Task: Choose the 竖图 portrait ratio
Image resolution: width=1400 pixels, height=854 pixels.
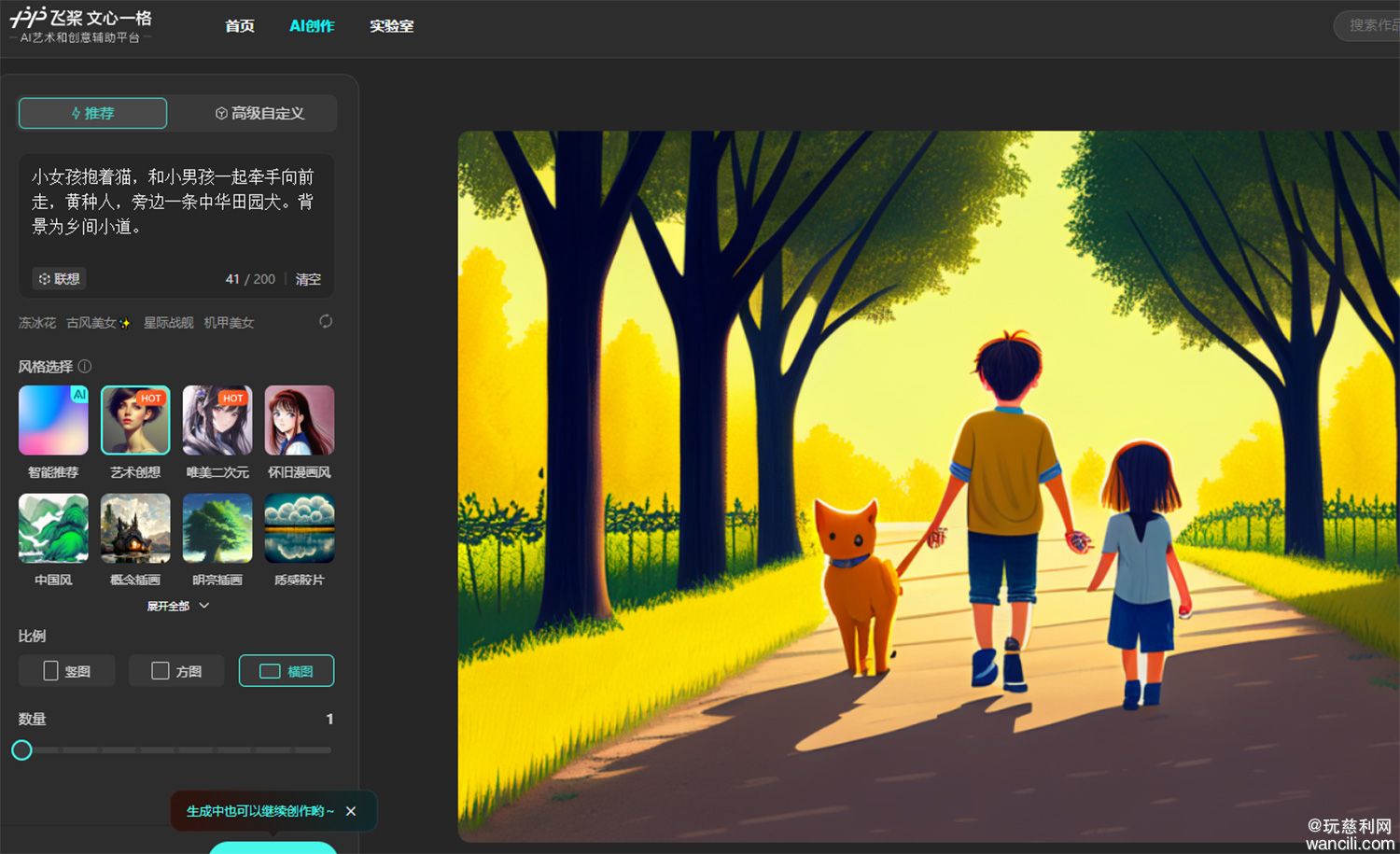Action: pyautogui.click(x=67, y=671)
